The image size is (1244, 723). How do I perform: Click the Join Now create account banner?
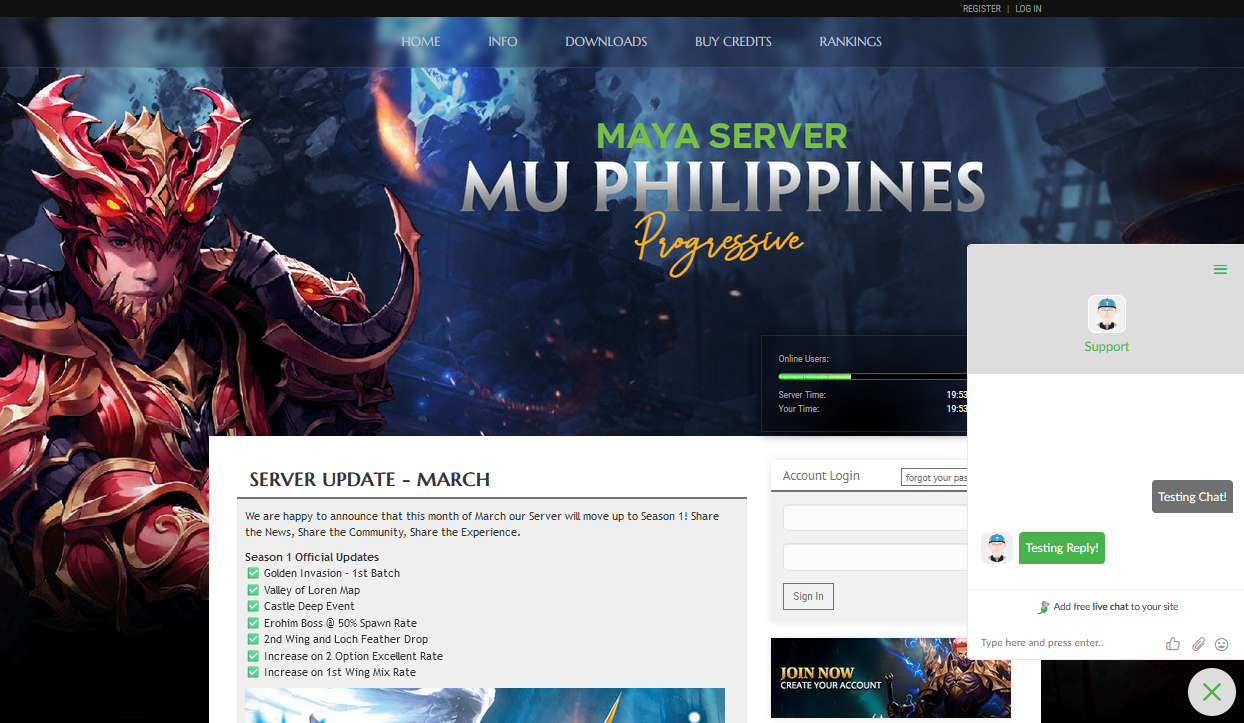tap(891, 678)
